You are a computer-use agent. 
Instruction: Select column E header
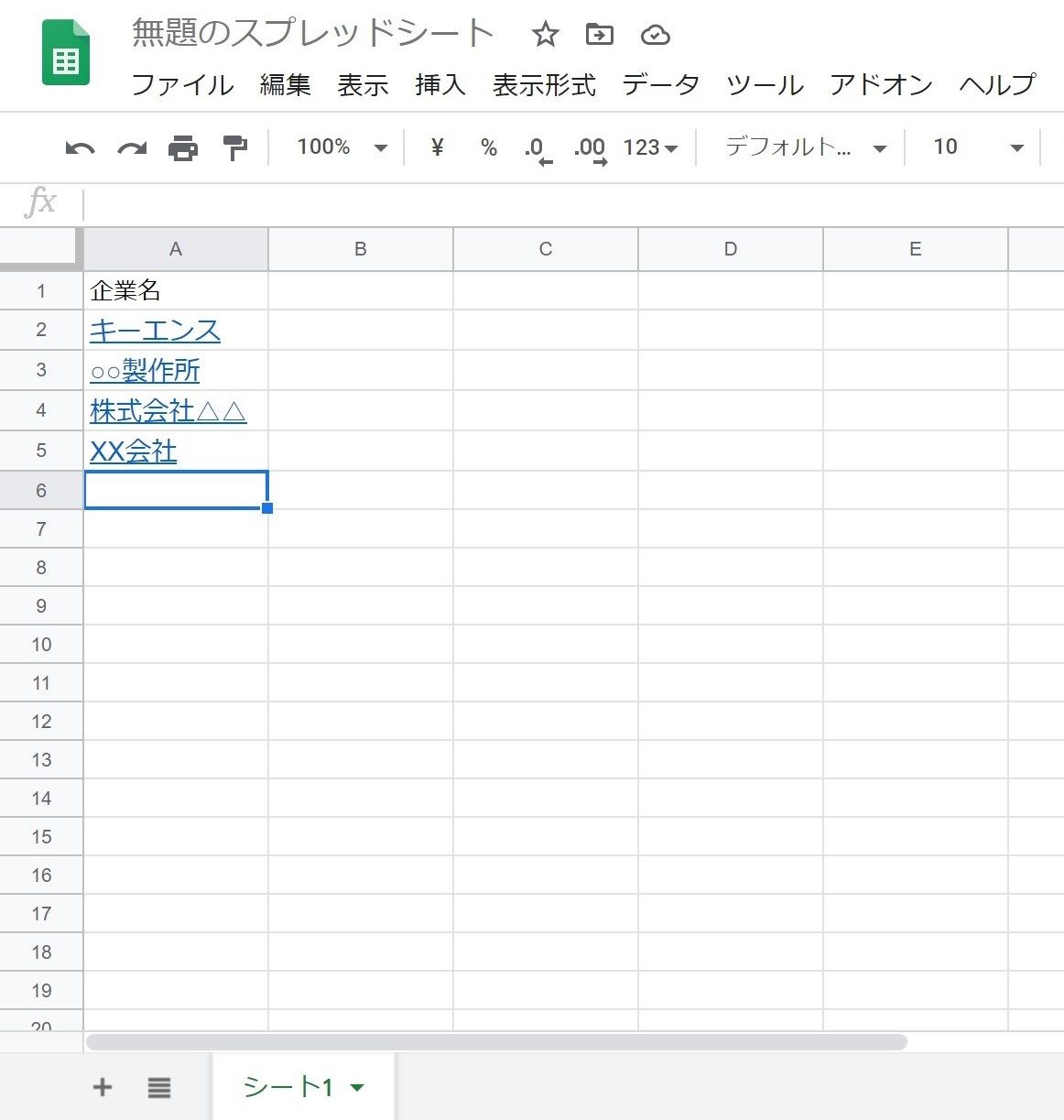pos(916,249)
